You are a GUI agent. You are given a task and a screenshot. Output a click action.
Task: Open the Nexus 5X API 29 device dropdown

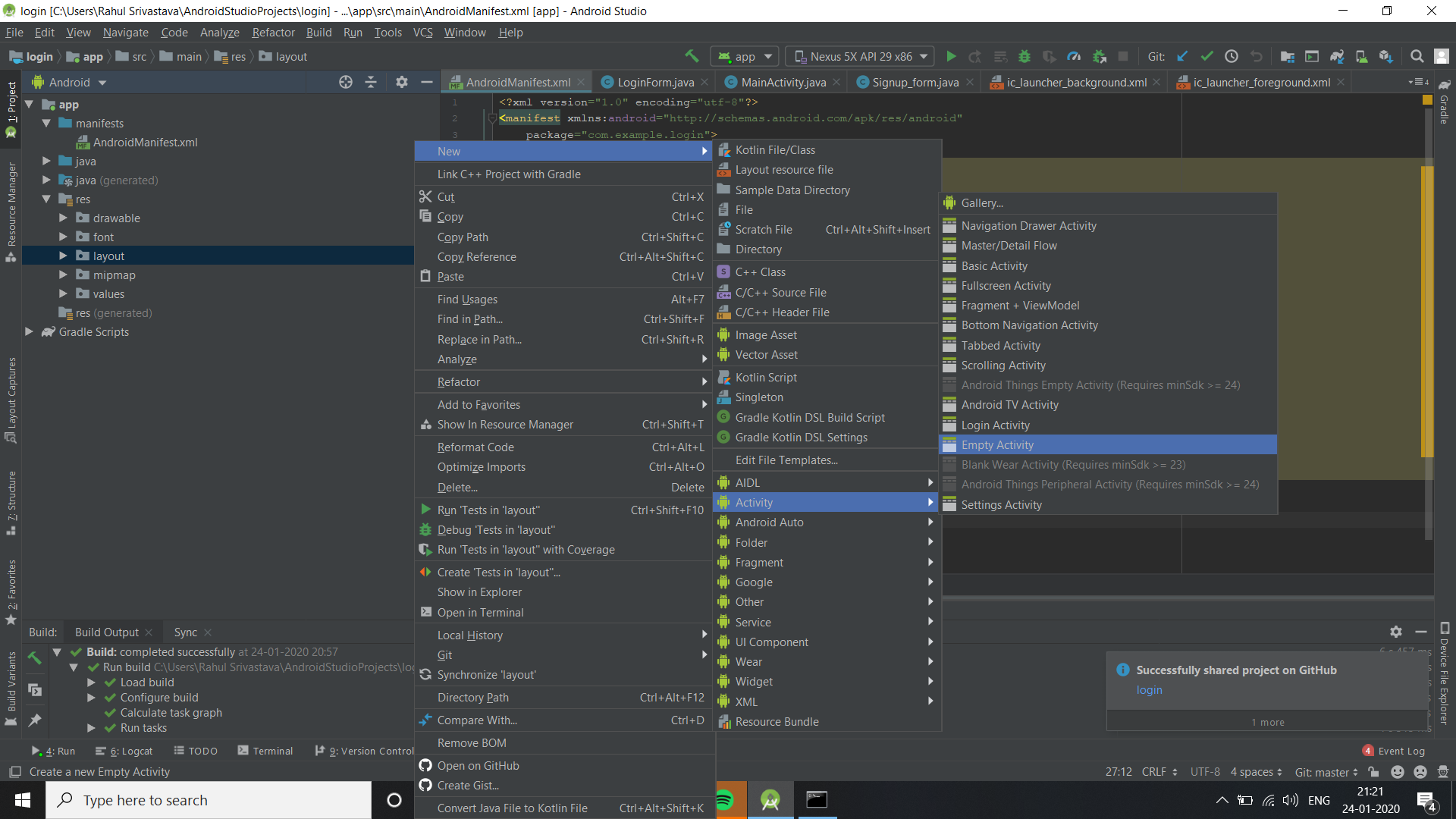[x=859, y=55]
